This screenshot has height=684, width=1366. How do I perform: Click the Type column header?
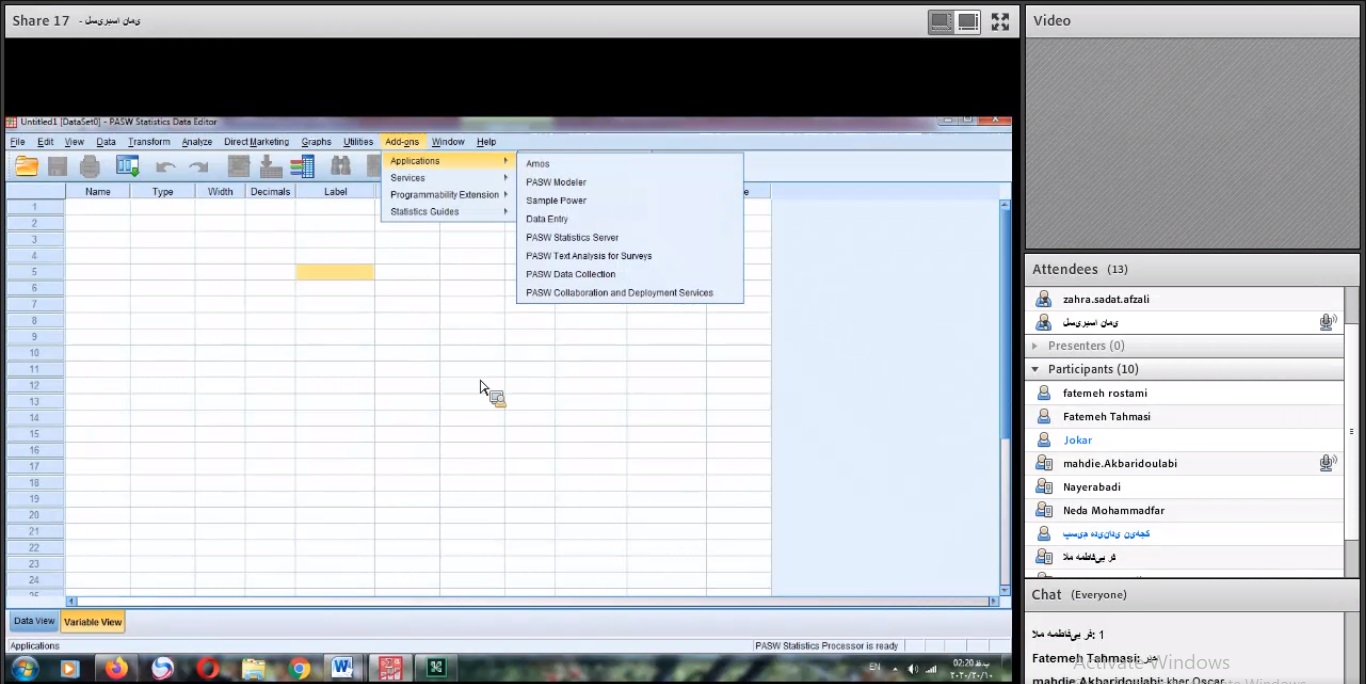pos(163,192)
